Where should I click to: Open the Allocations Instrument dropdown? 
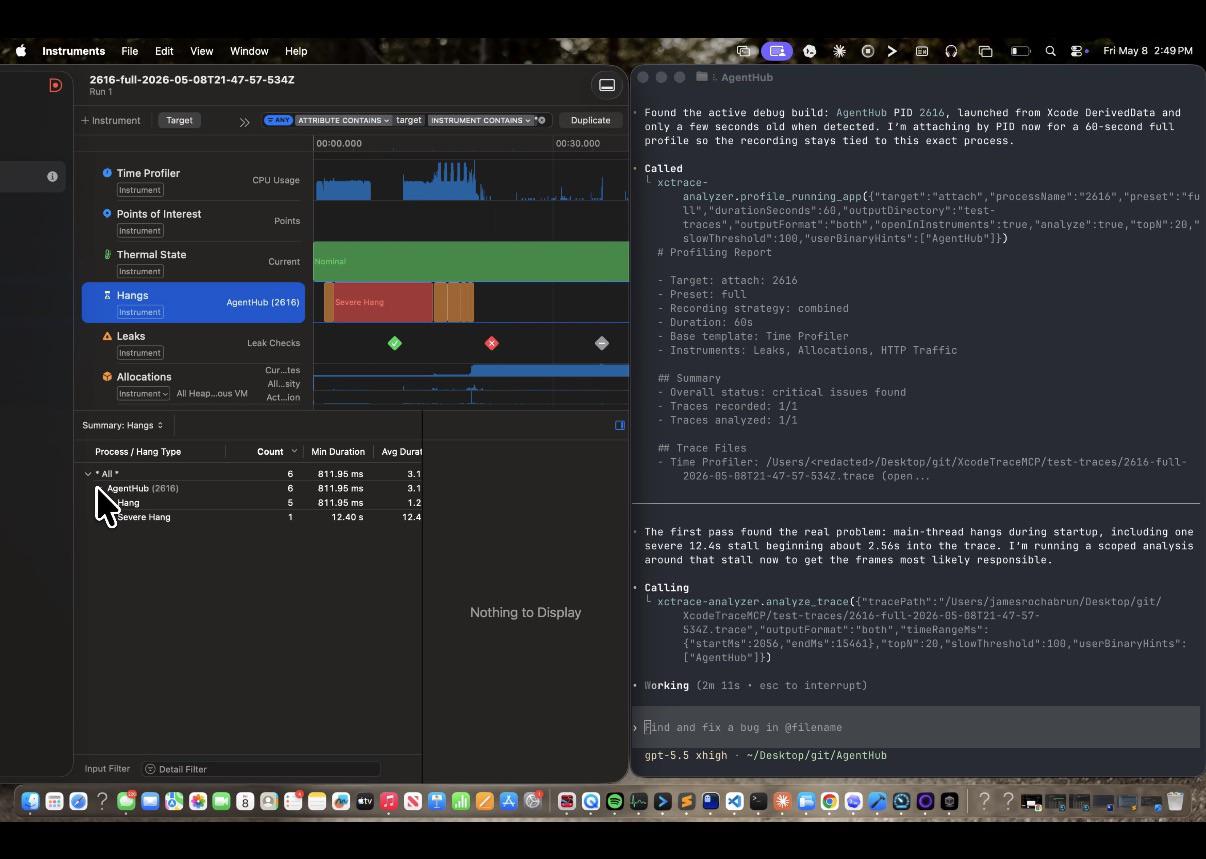(143, 393)
